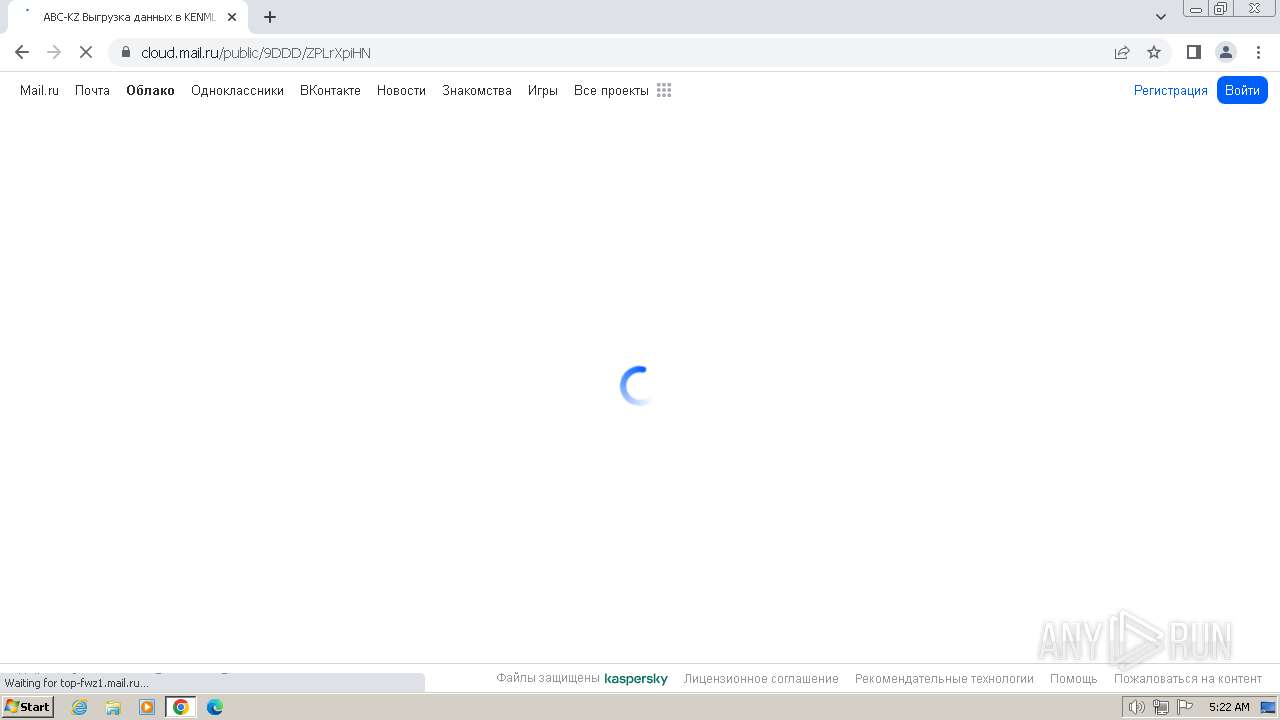Open the Chrome profile avatar

(1226, 52)
